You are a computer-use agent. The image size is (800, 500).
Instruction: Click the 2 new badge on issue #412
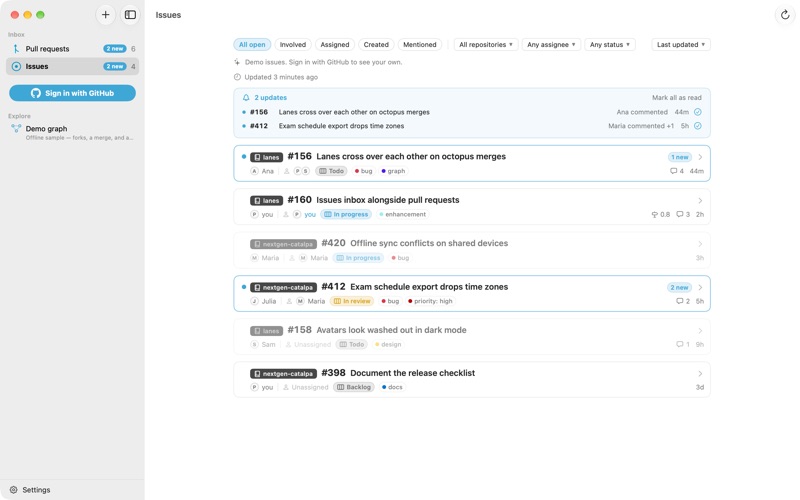[x=679, y=287]
